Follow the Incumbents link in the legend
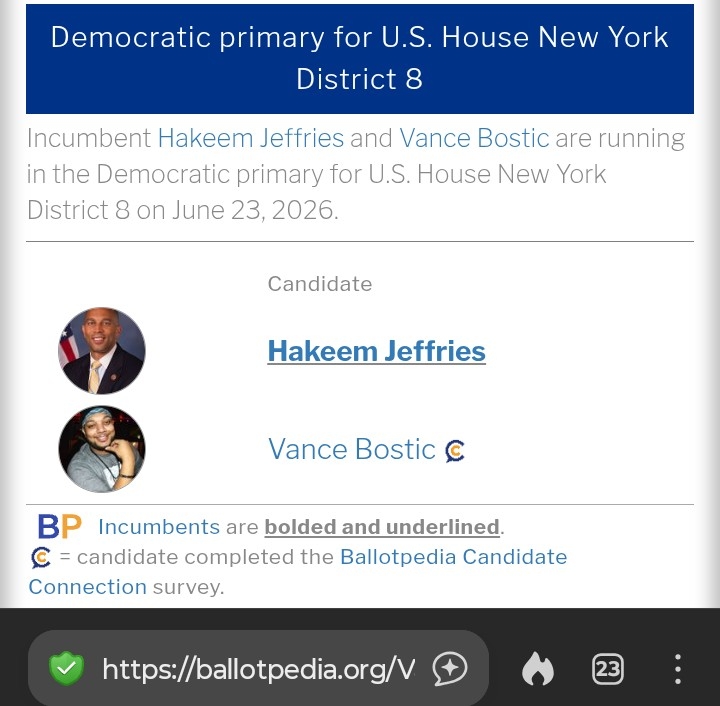The width and height of the screenshot is (720, 706). point(159,526)
